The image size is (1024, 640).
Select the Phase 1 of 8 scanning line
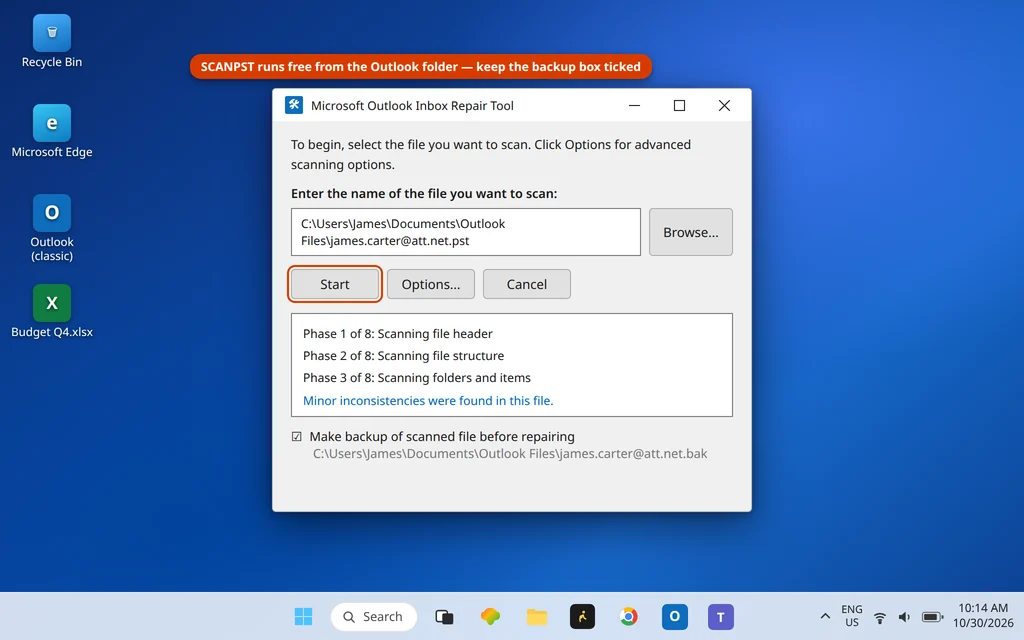[398, 334]
